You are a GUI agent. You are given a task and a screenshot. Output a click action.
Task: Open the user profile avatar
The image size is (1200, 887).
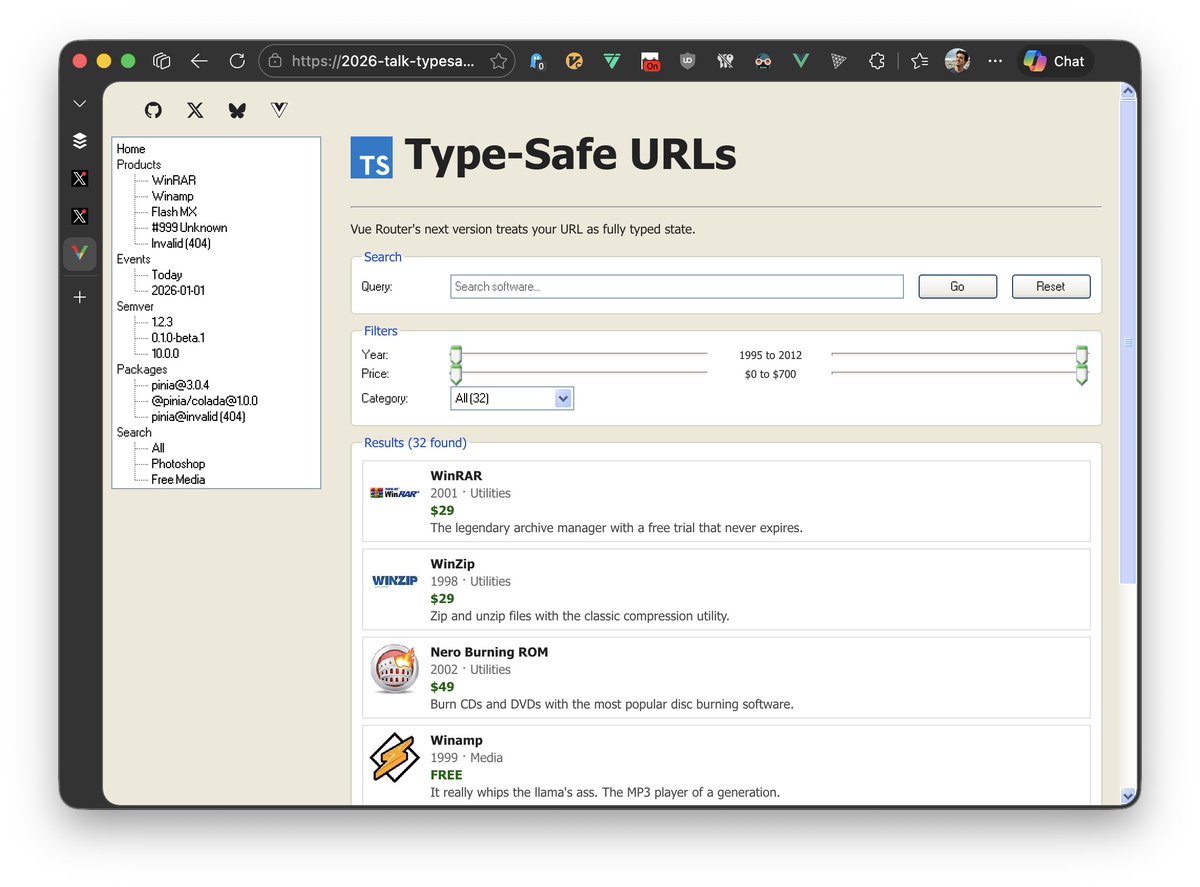pyautogui.click(x=957, y=61)
